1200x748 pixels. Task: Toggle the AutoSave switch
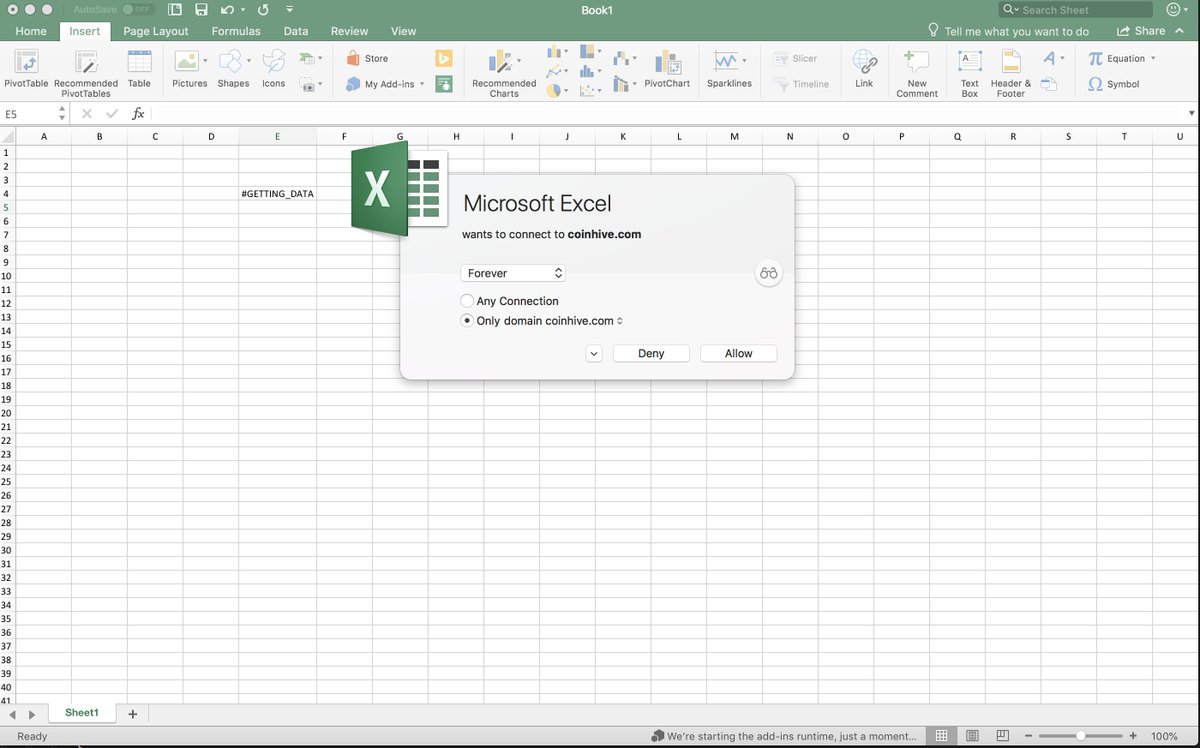[x=140, y=10]
